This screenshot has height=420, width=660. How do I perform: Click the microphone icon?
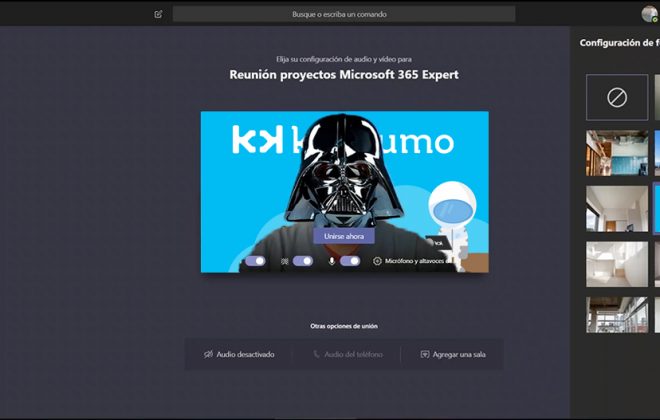pos(332,261)
